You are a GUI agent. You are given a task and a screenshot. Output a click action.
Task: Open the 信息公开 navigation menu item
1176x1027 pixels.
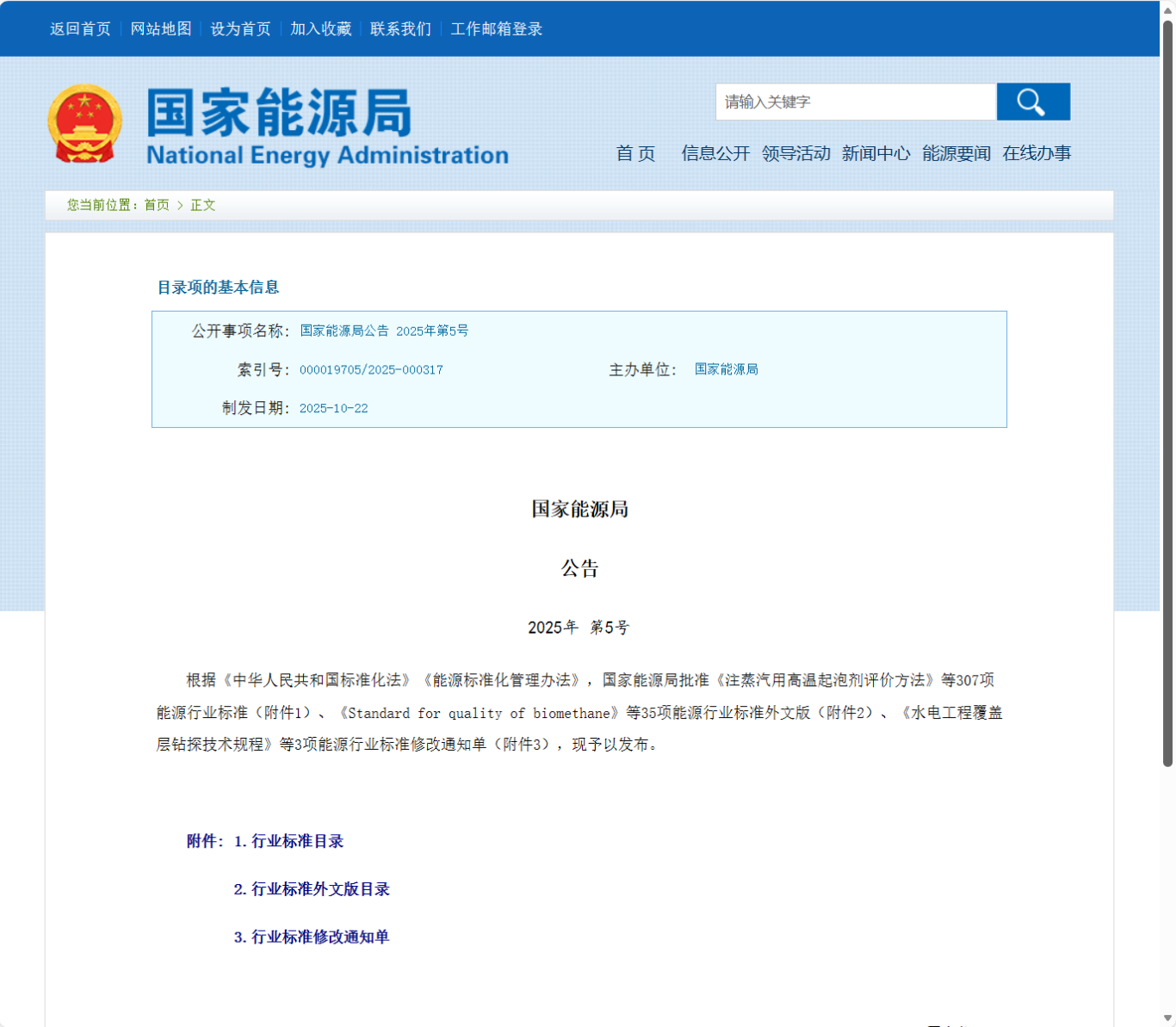(x=715, y=154)
